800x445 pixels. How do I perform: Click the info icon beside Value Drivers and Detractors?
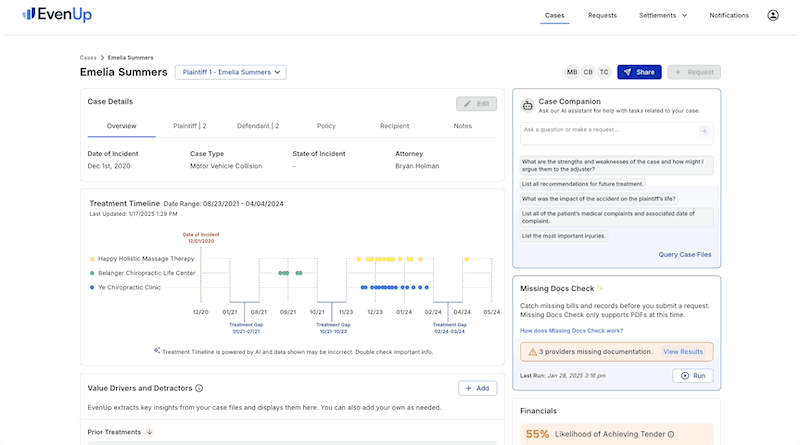[x=199, y=388]
